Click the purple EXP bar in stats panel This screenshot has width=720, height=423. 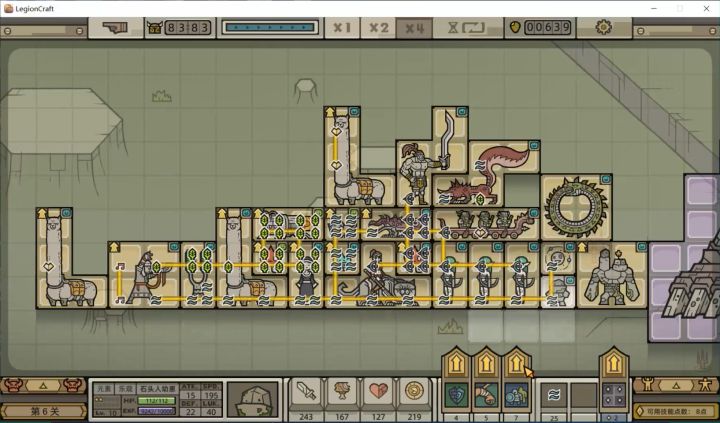click(156, 411)
